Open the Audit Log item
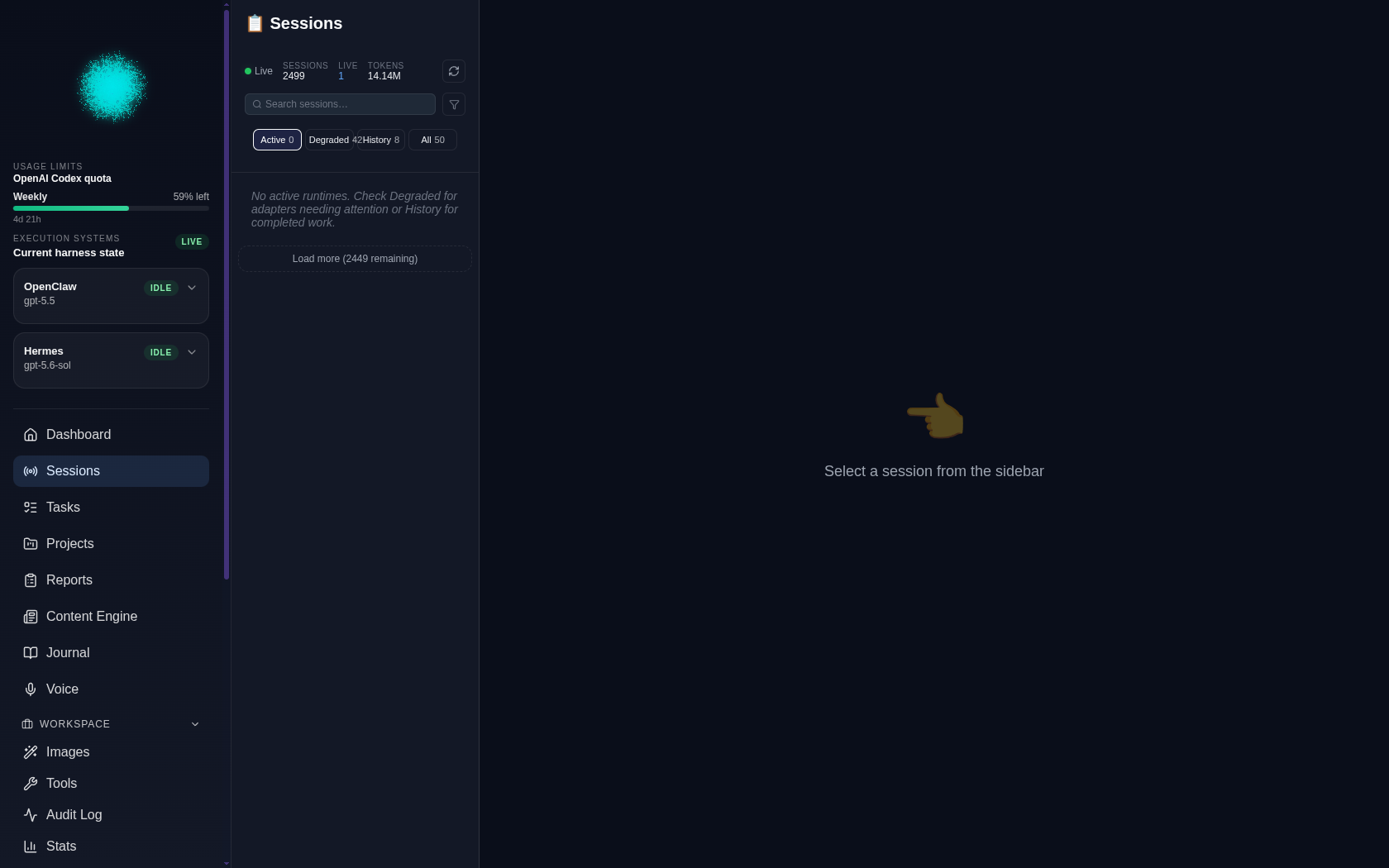Image resolution: width=1389 pixels, height=868 pixels. (111, 815)
